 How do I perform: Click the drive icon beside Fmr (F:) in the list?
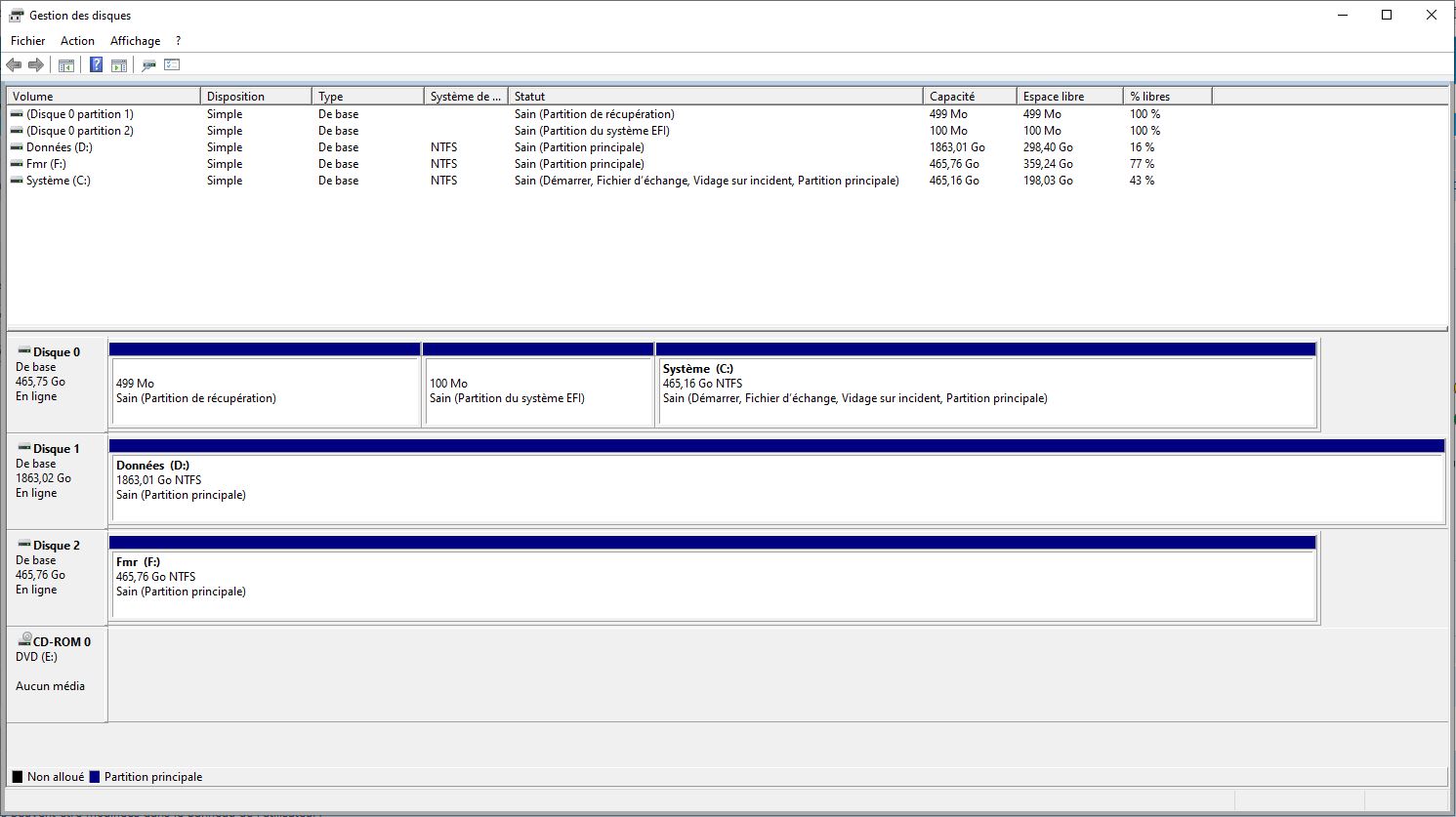[17, 164]
